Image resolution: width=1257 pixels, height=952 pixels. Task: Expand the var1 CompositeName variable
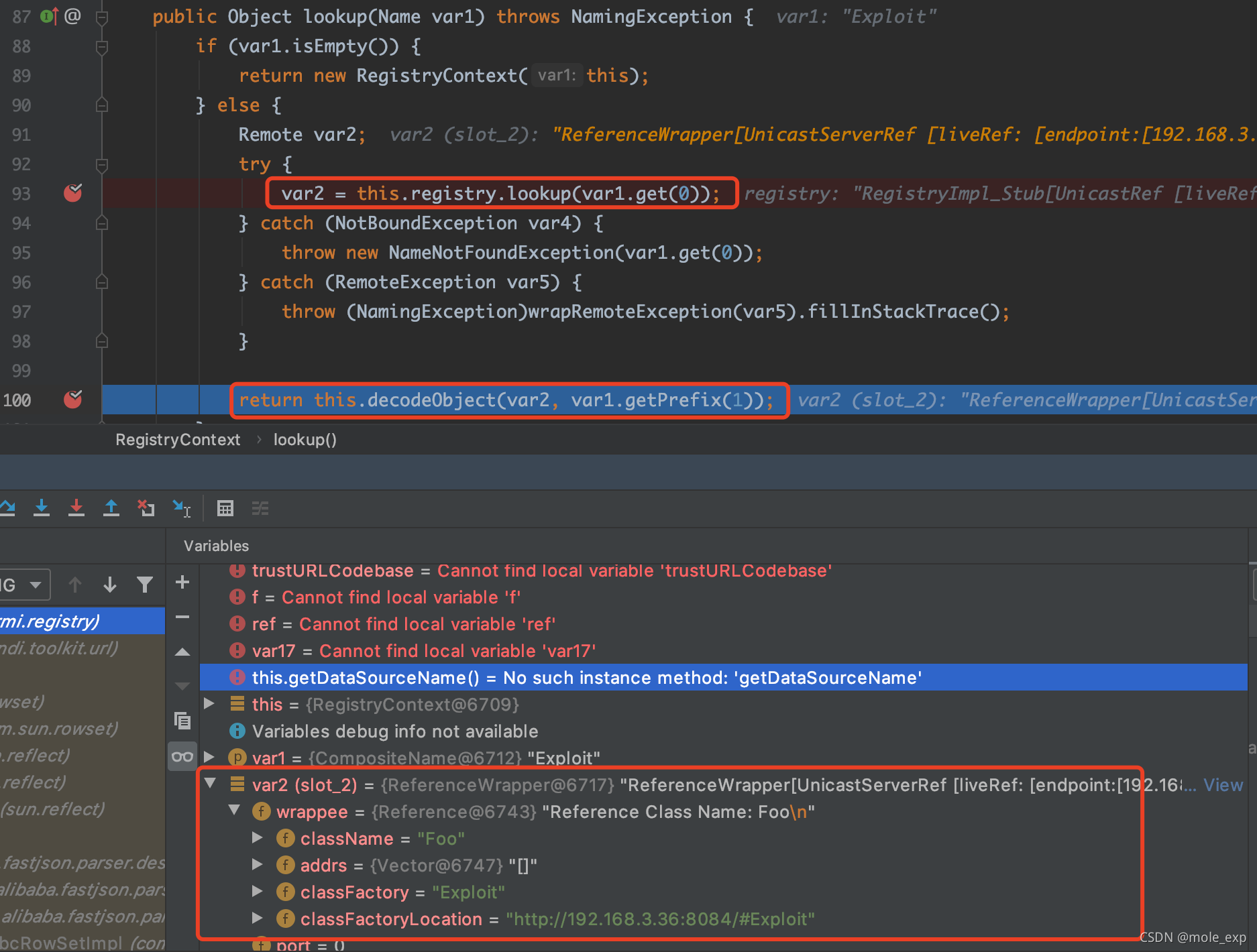coord(209,757)
